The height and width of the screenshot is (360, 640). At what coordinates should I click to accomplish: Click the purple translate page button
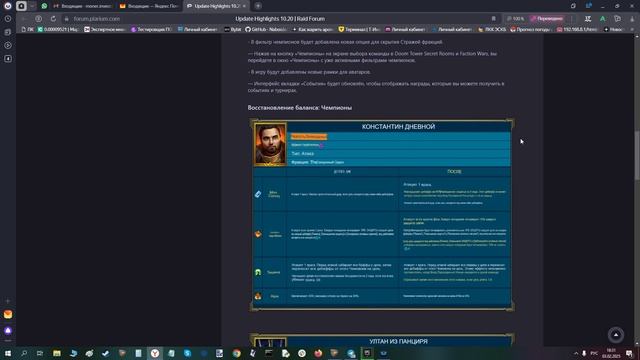click(547, 19)
